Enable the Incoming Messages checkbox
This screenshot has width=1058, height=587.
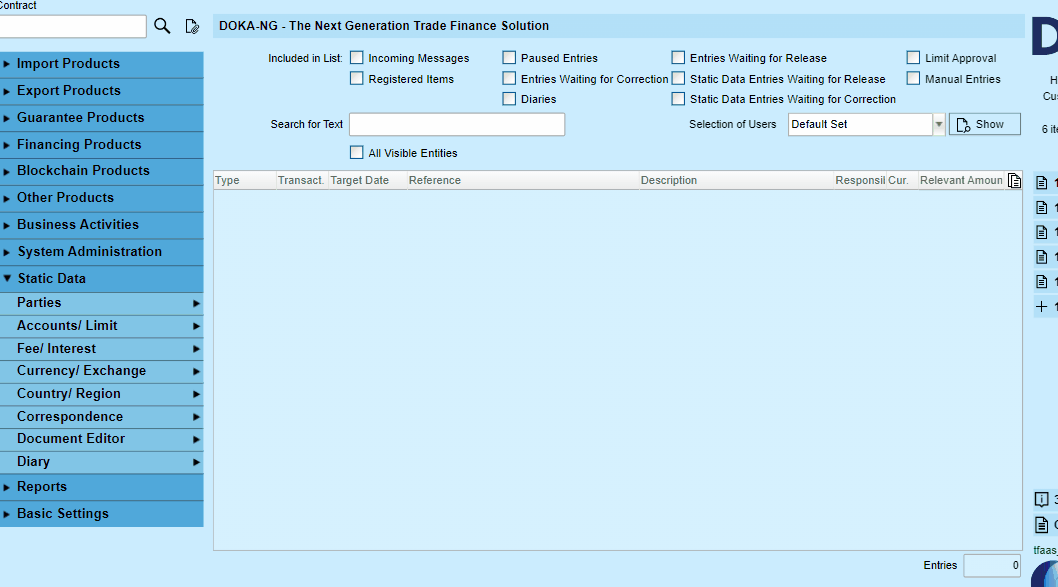pyautogui.click(x=357, y=58)
